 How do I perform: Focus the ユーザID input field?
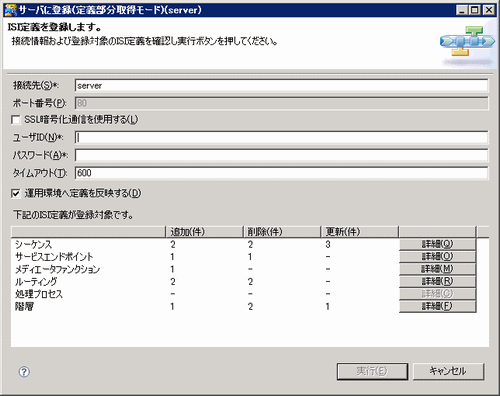(x=281, y=138)
